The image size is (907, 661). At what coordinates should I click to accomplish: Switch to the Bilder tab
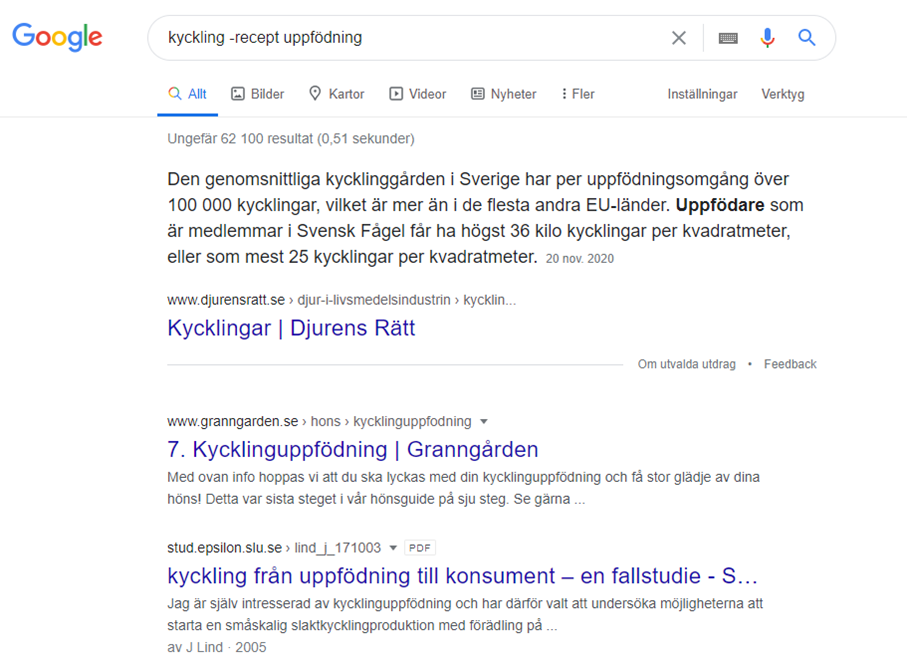(257, 94)
